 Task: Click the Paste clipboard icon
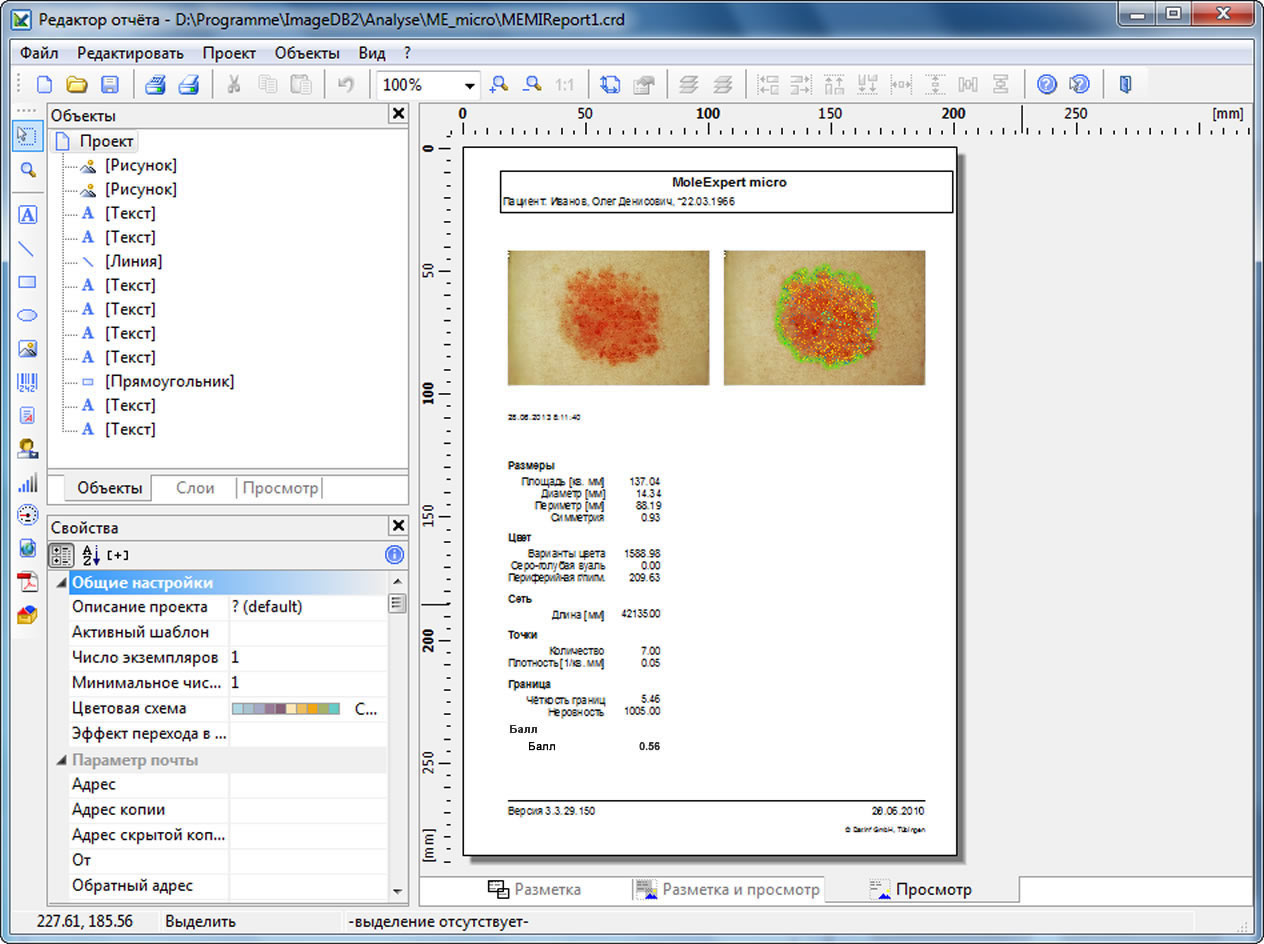click(301, 85)
